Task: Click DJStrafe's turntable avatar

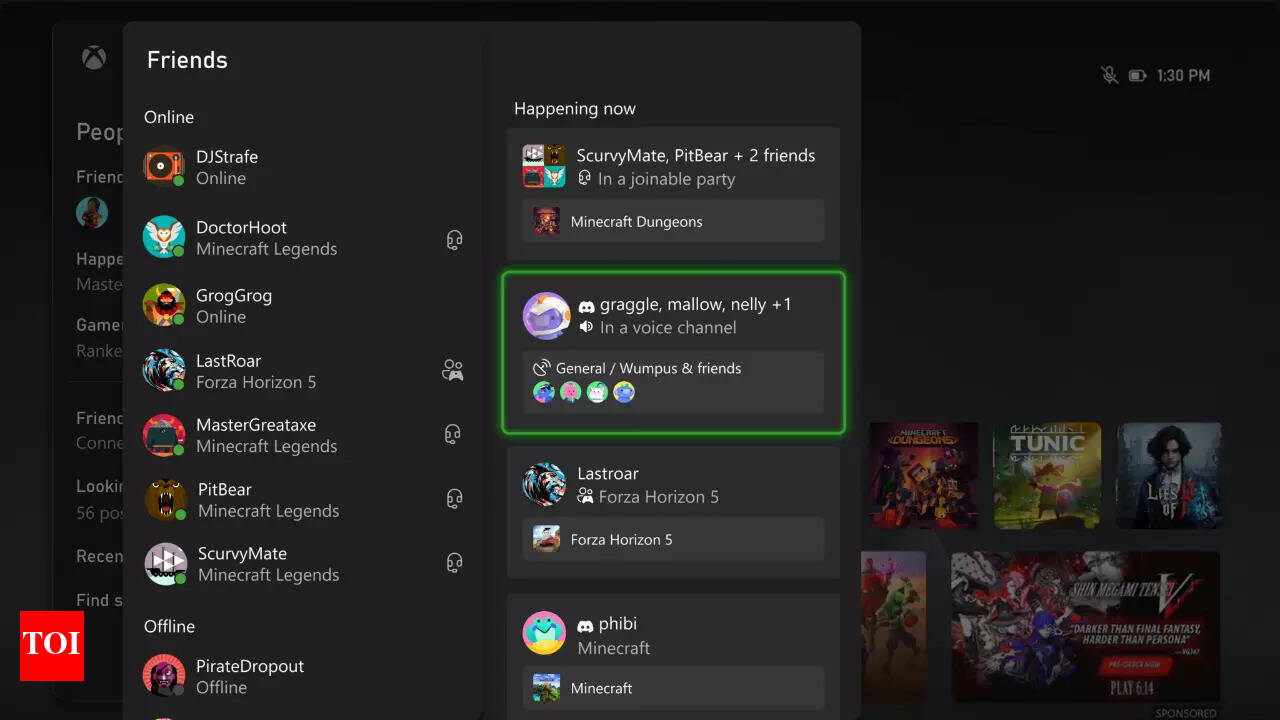Action: 164,167
